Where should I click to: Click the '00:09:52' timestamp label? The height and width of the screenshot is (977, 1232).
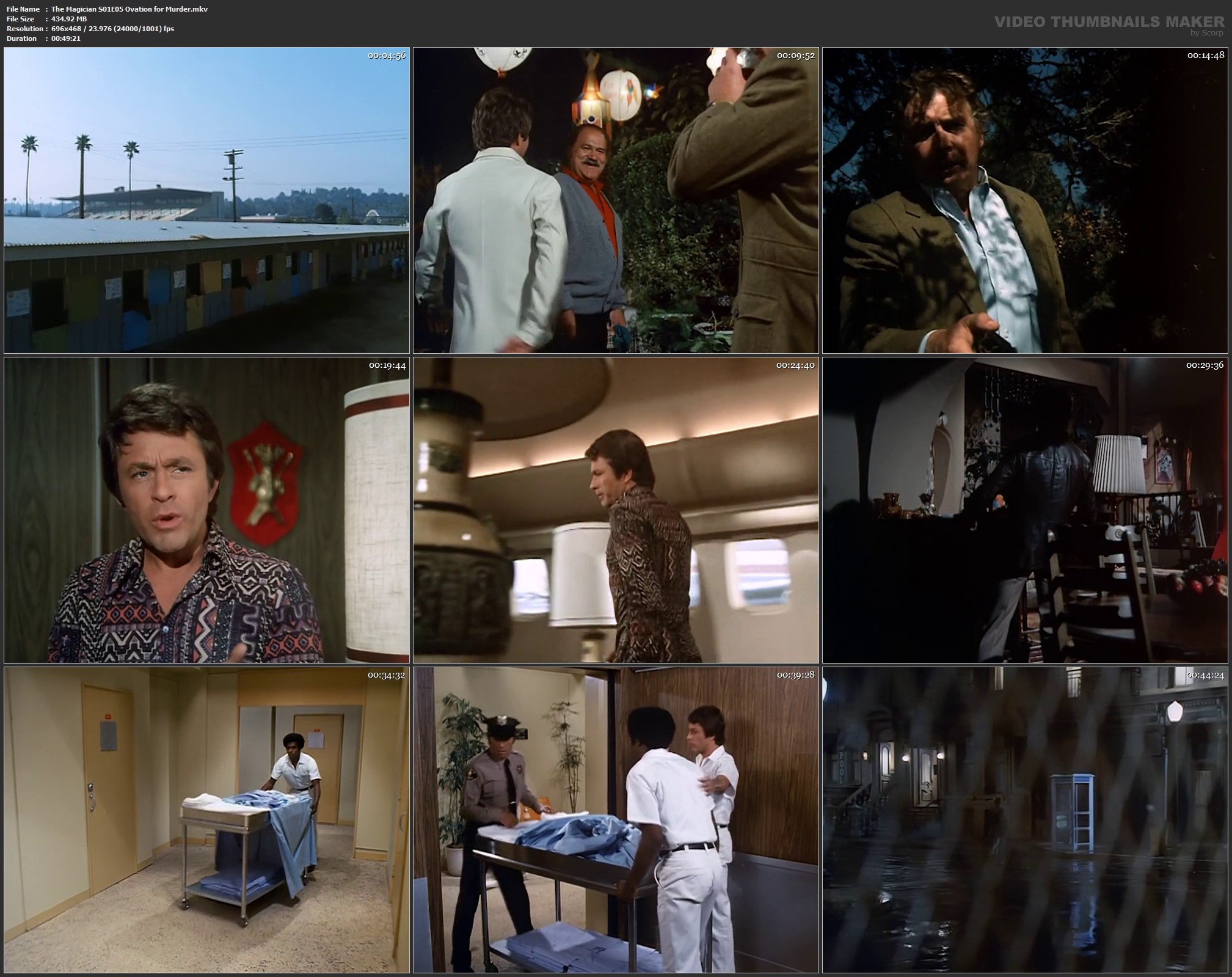796,56
